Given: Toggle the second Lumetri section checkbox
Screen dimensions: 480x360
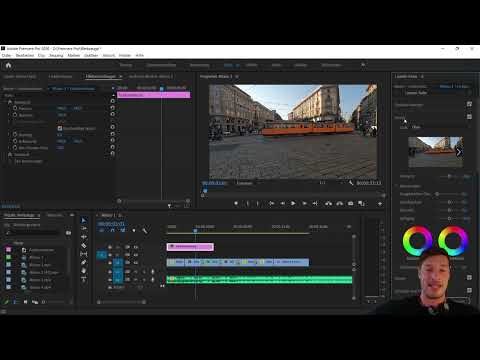Looking at the screenshot, I should pyautogui.click(x=469, y=116).
